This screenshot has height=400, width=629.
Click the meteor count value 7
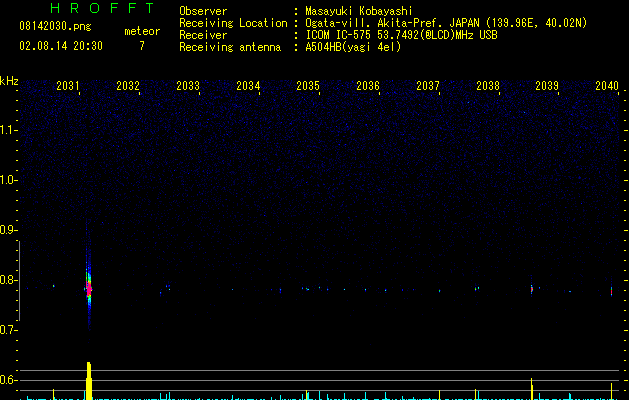tap(142, 46)
